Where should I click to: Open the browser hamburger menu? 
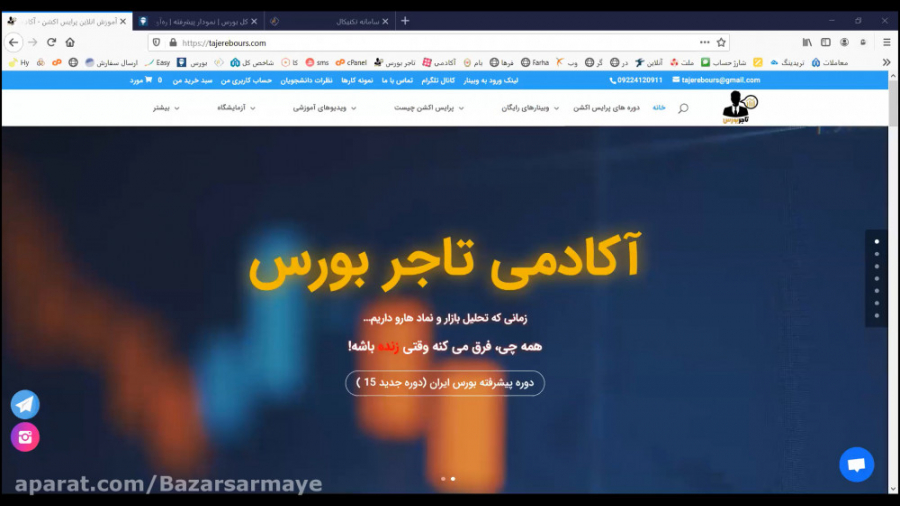point(886,42)
